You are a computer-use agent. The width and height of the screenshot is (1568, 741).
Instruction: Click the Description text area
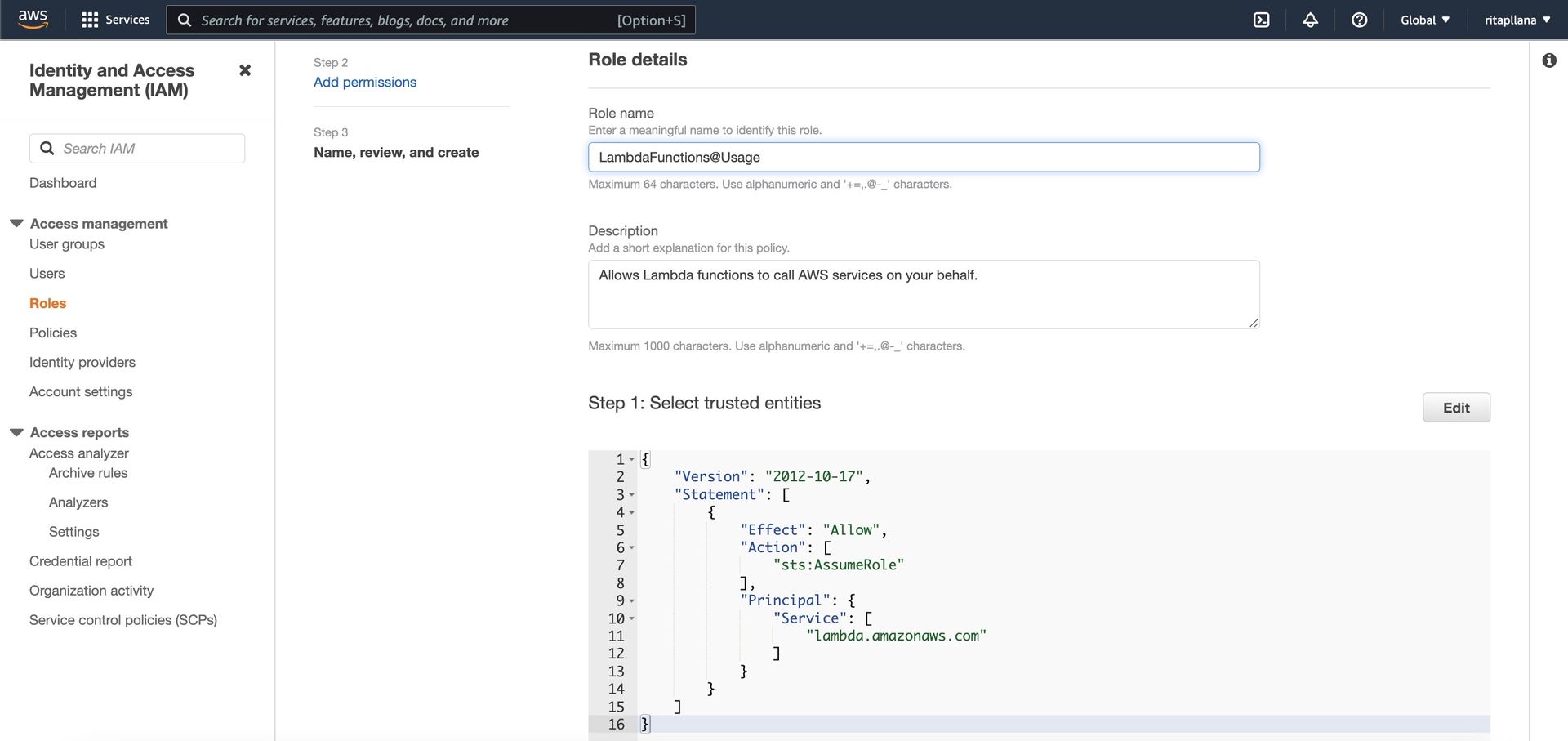[924, 294]
